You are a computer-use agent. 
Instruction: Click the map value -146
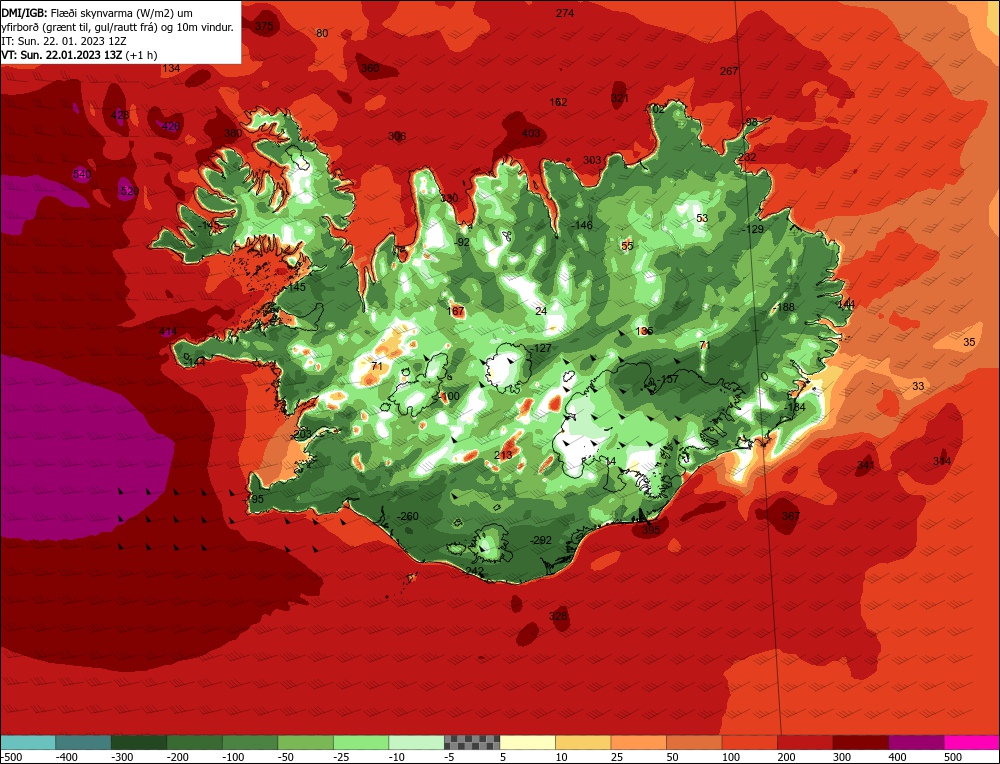point(581,225)
